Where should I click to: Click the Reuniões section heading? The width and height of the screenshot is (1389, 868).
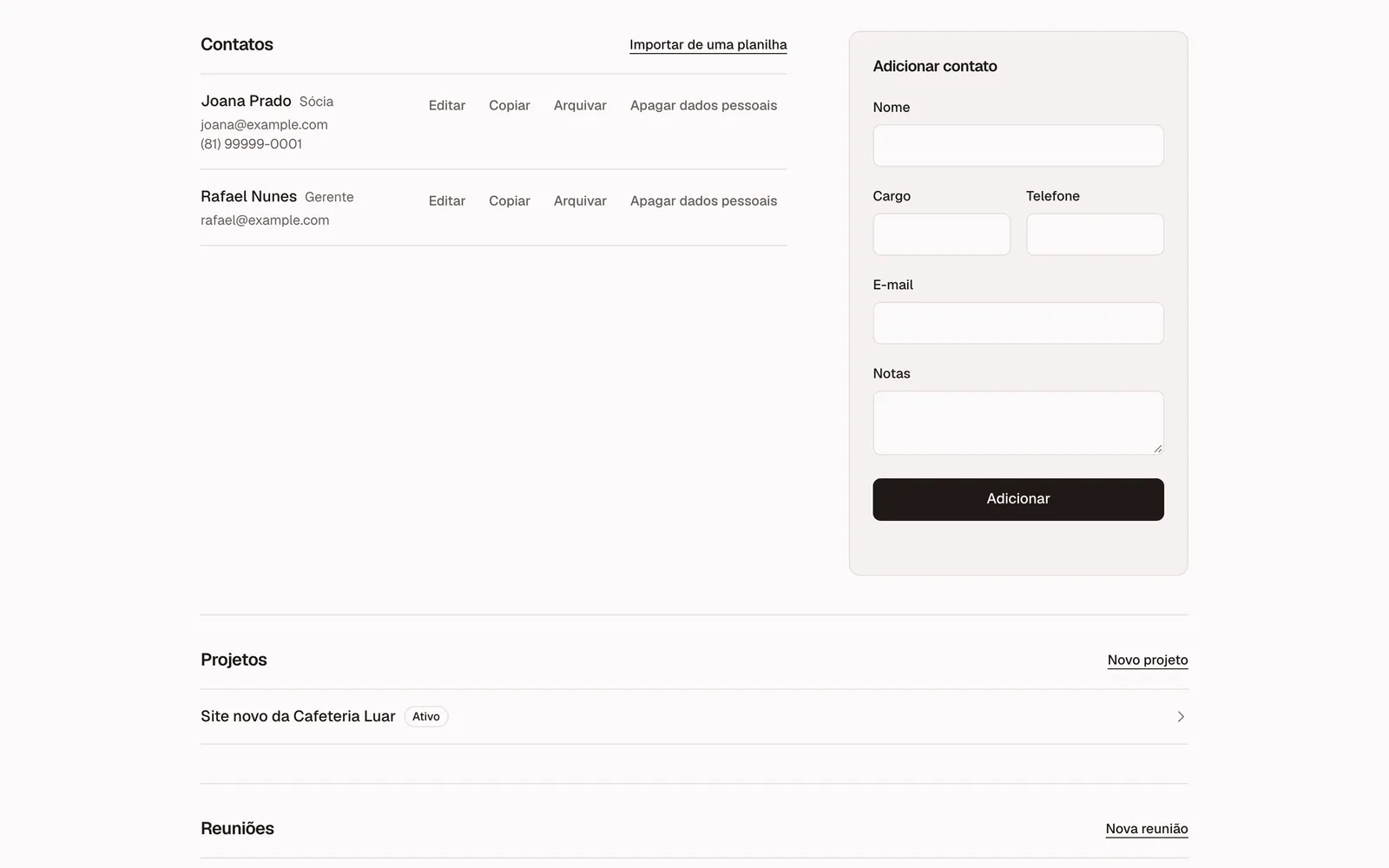(x=237, y=829)
